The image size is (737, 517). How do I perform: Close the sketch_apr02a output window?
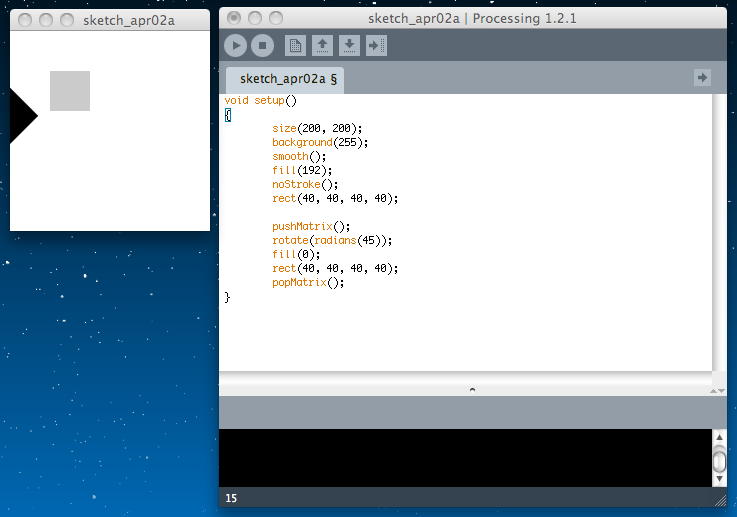tap(26, 20)
